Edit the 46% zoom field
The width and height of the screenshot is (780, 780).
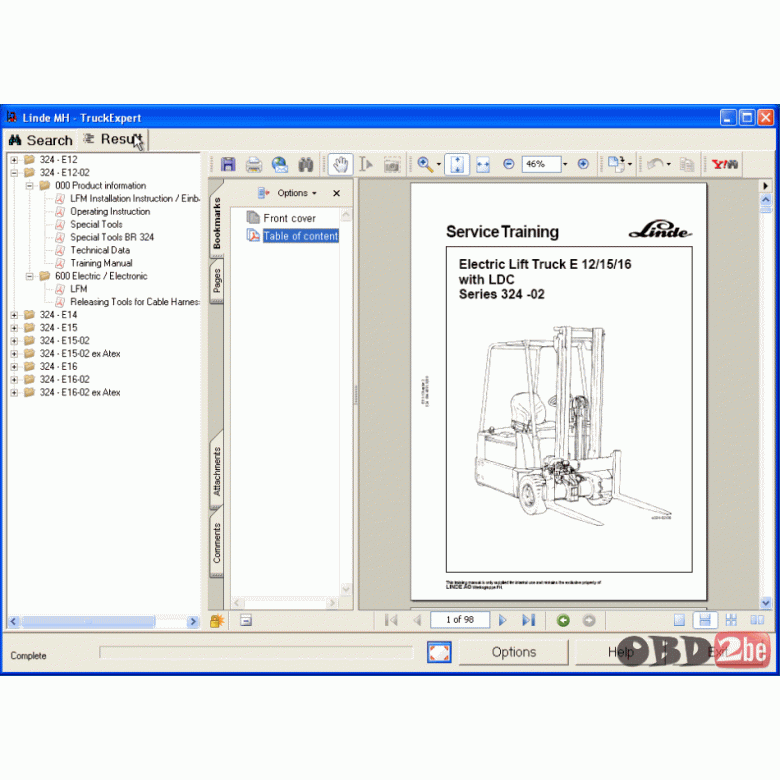[x=541, y=164]
